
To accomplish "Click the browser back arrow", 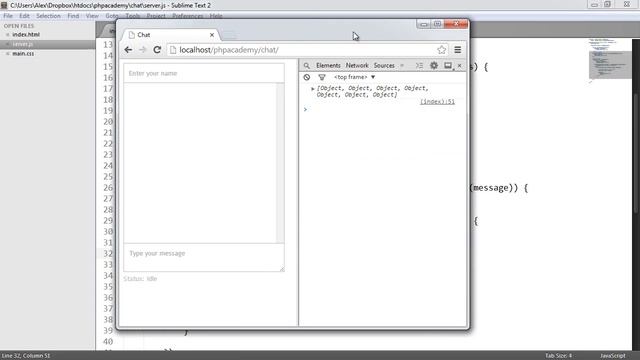I will coord(128,50).
